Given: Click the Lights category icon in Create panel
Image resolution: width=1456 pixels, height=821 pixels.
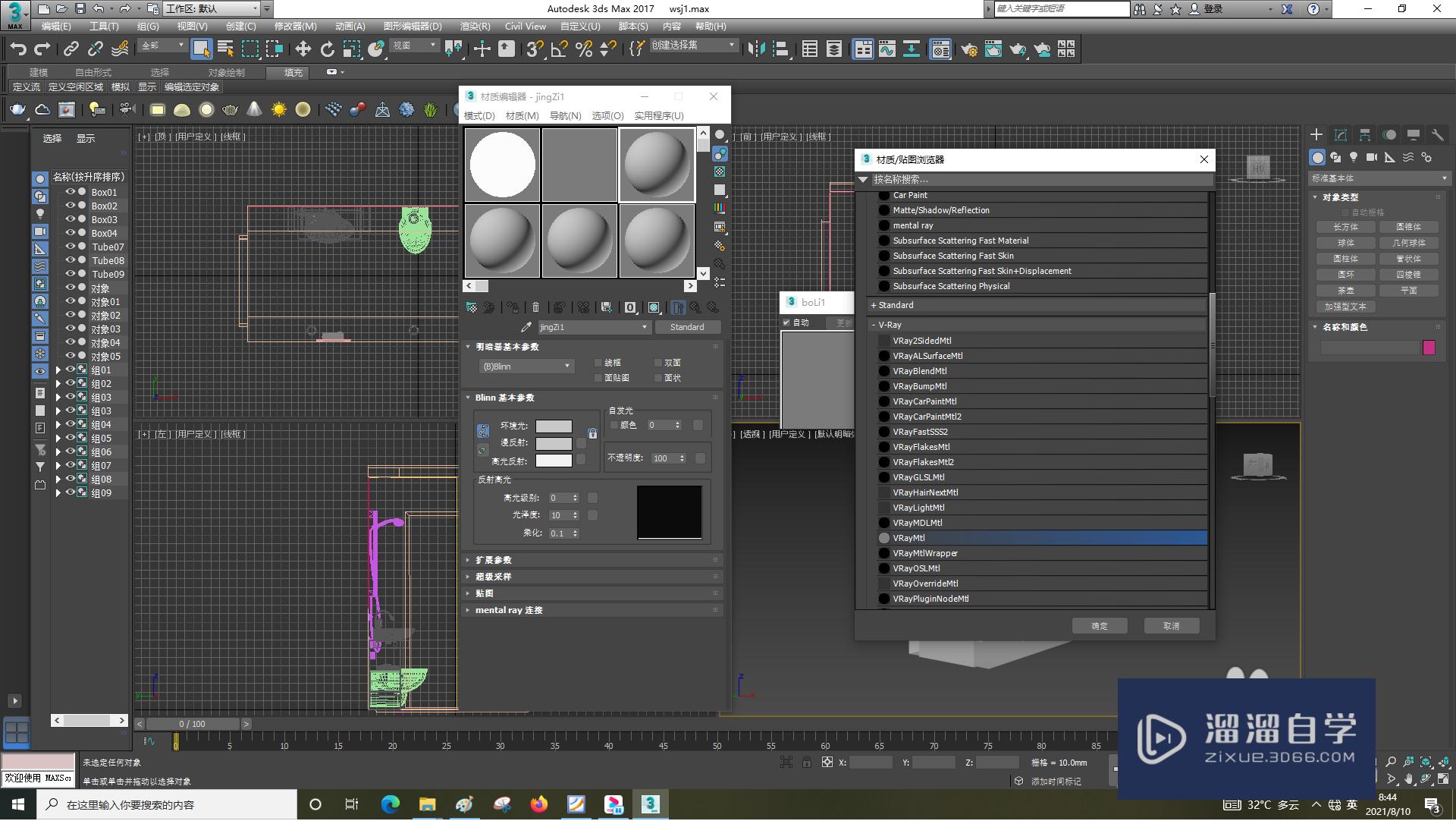Looking at the screenshot, I should click(x=1354, y=157).
